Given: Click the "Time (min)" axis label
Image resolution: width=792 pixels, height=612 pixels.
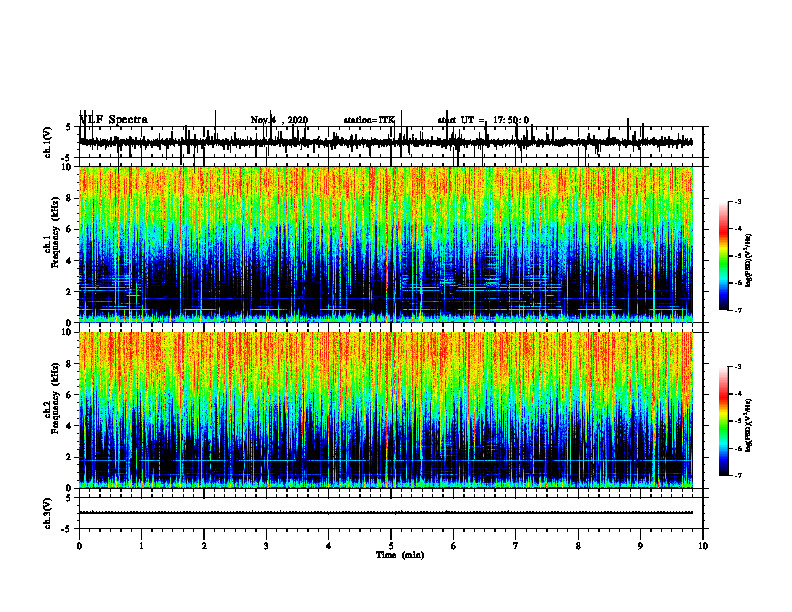Looking at the screenshot, I should [x=400, y=555].
